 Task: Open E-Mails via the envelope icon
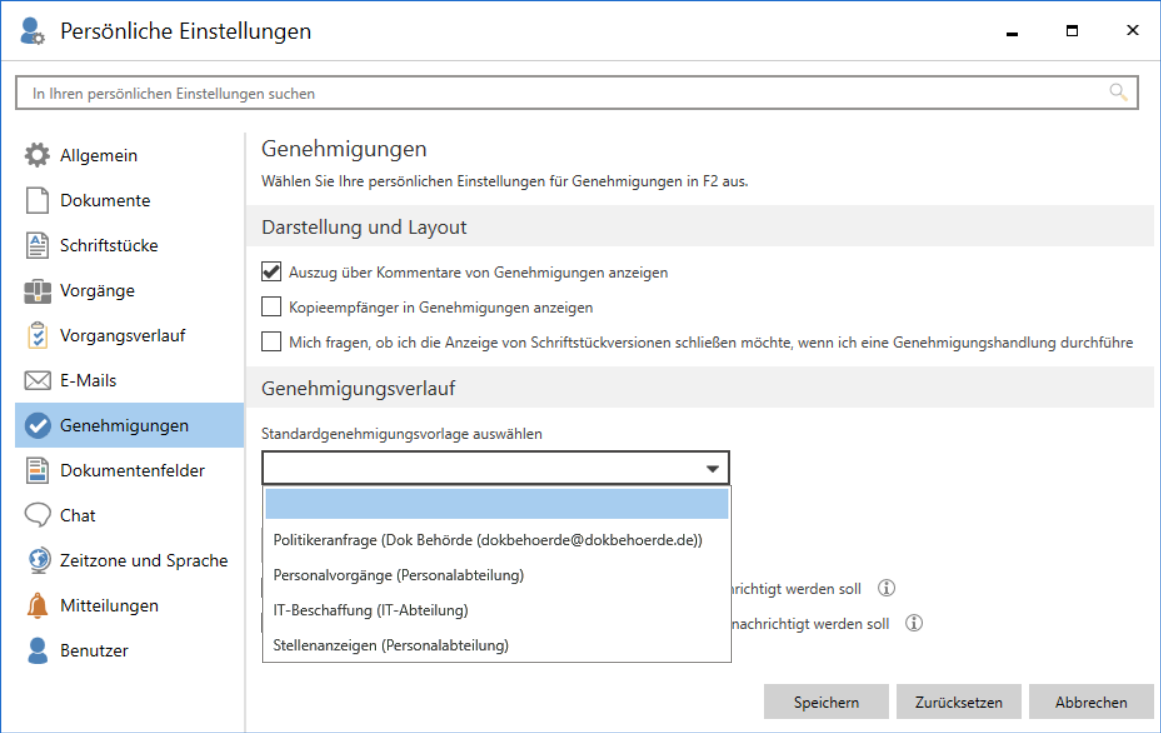tap(37, 381)
